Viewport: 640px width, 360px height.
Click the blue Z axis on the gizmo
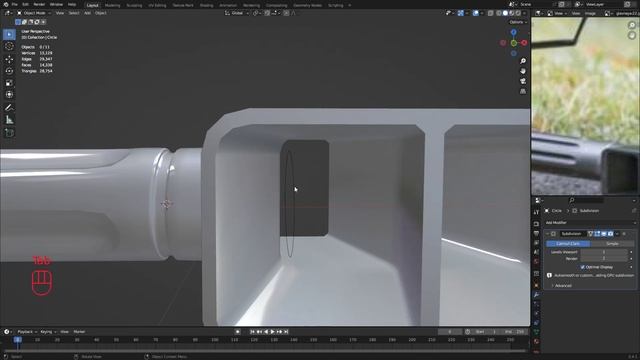tap(513, 32)
